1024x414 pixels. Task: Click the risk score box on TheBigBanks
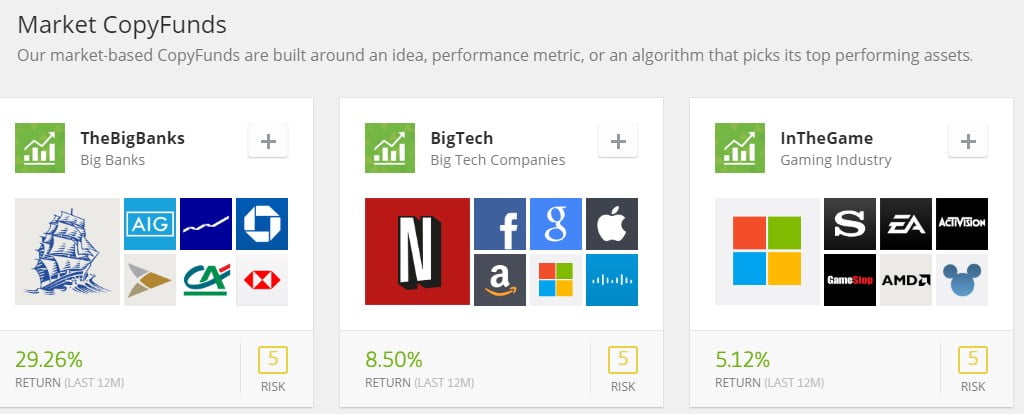[x=273, y=360]
